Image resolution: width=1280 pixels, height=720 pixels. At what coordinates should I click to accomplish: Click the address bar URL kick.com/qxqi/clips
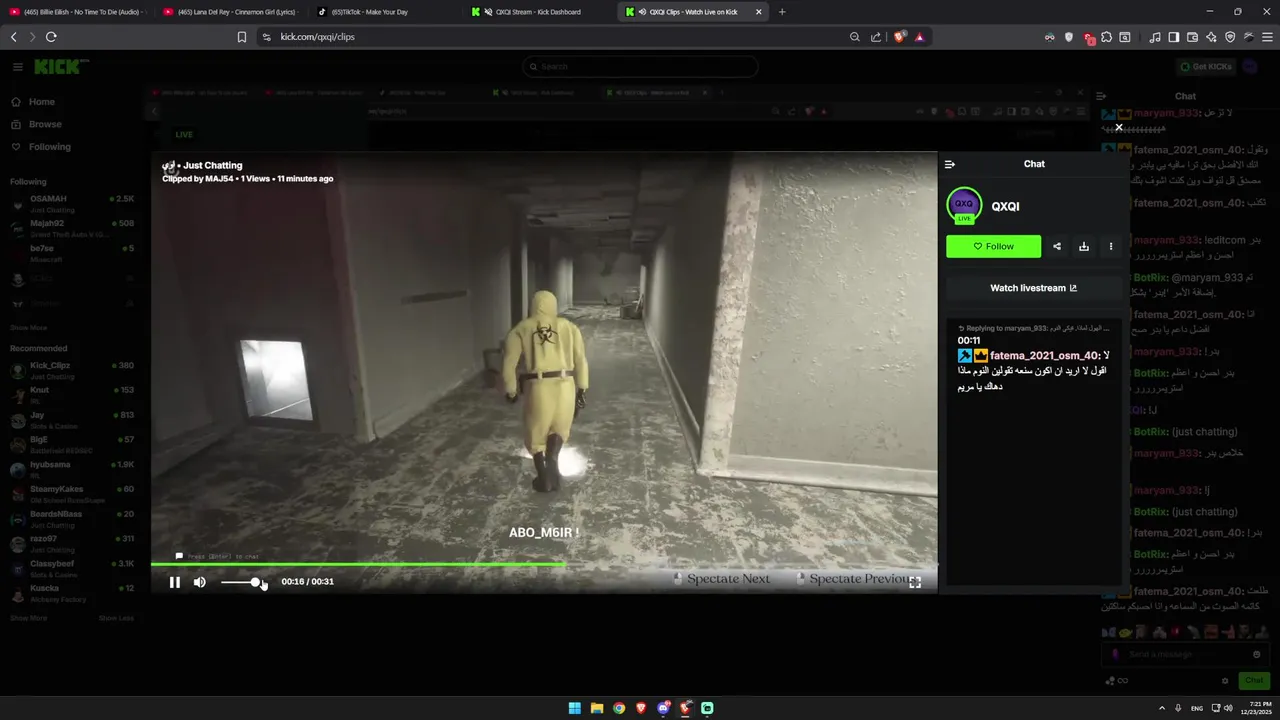pyautogui.click(x=317, y=37)
